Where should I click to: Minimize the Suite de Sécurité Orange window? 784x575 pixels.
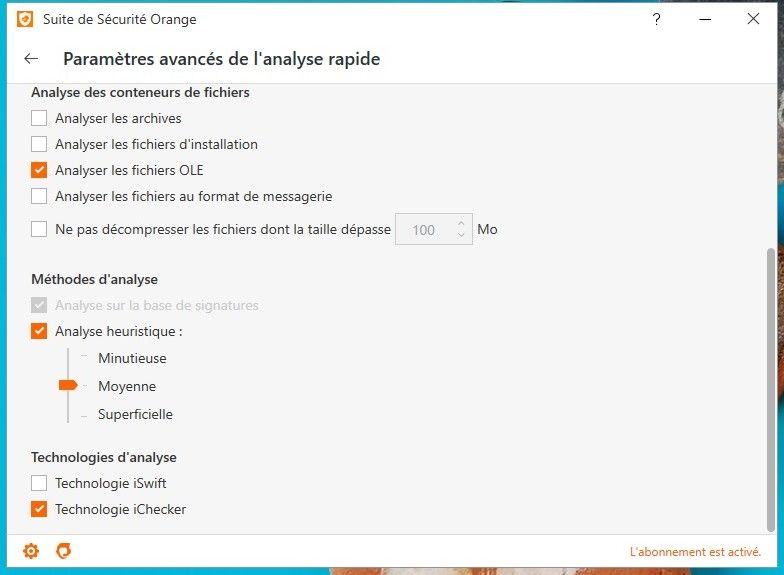click(x=705, y=19)
